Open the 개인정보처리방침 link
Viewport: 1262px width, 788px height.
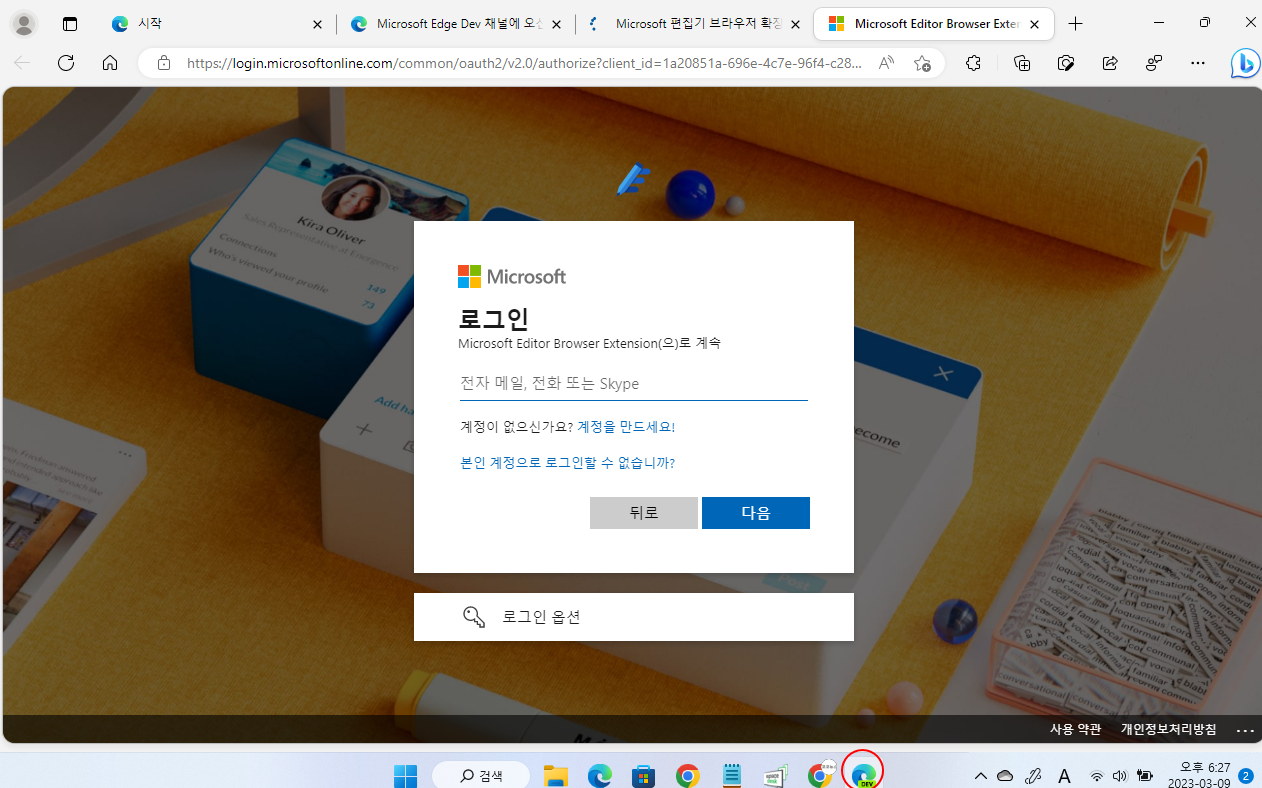pyautogui.click(x=1168, y=730)
